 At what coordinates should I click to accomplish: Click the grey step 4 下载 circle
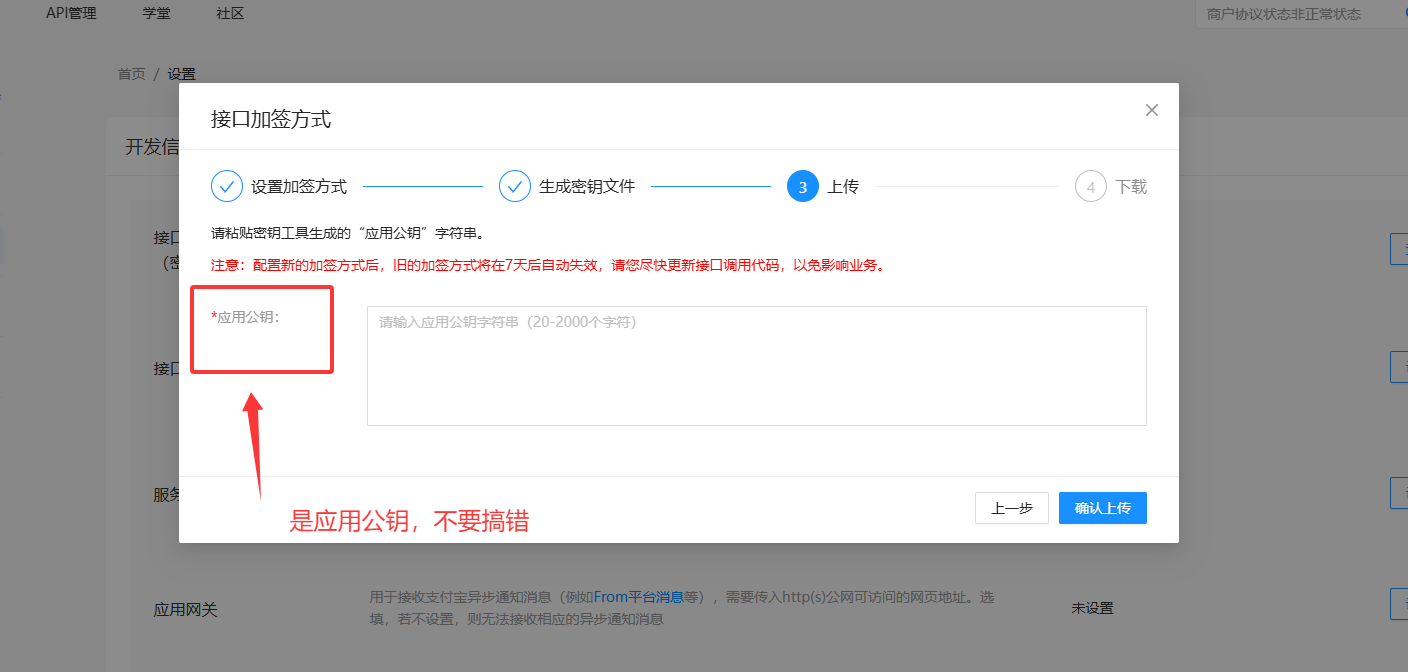tap(1089, 186)
